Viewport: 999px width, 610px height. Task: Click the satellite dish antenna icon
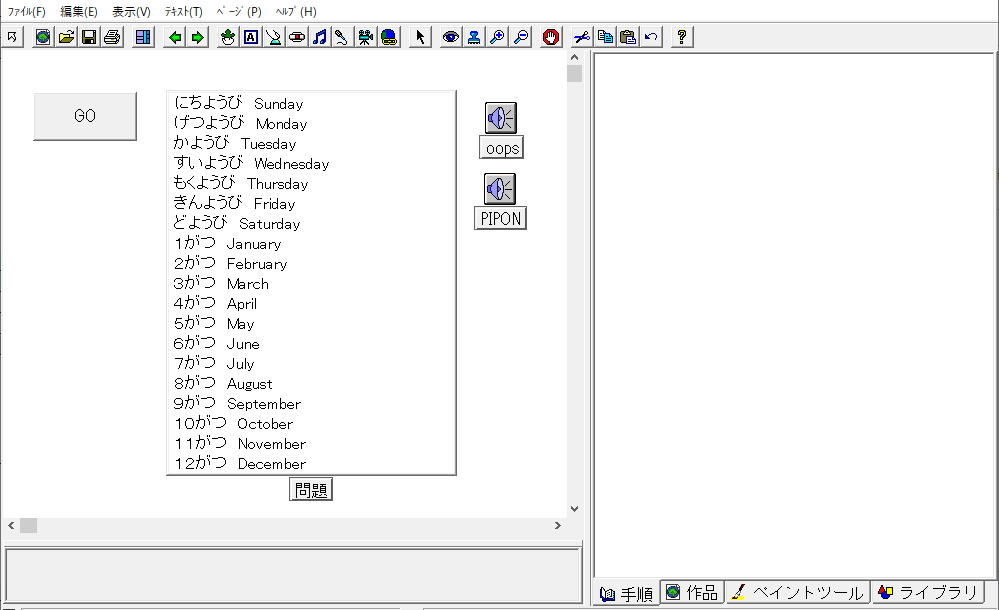(274, 37)
